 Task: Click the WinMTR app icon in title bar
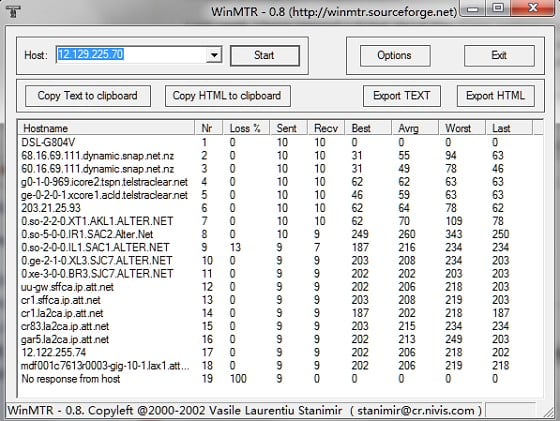[13, 11]
